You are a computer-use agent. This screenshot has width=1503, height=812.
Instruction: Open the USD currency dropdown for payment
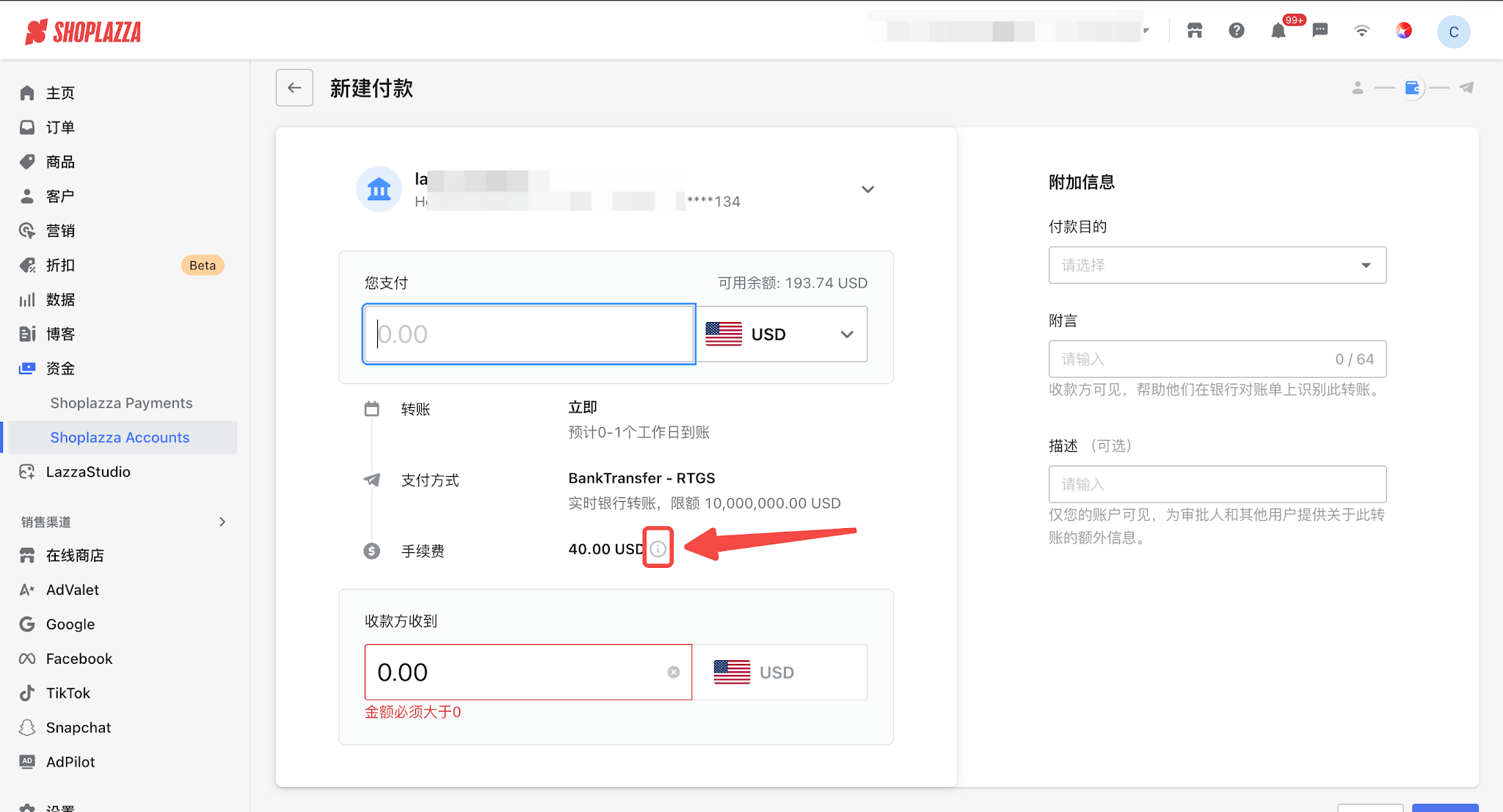pyautogui.click(x=782, y=334)
